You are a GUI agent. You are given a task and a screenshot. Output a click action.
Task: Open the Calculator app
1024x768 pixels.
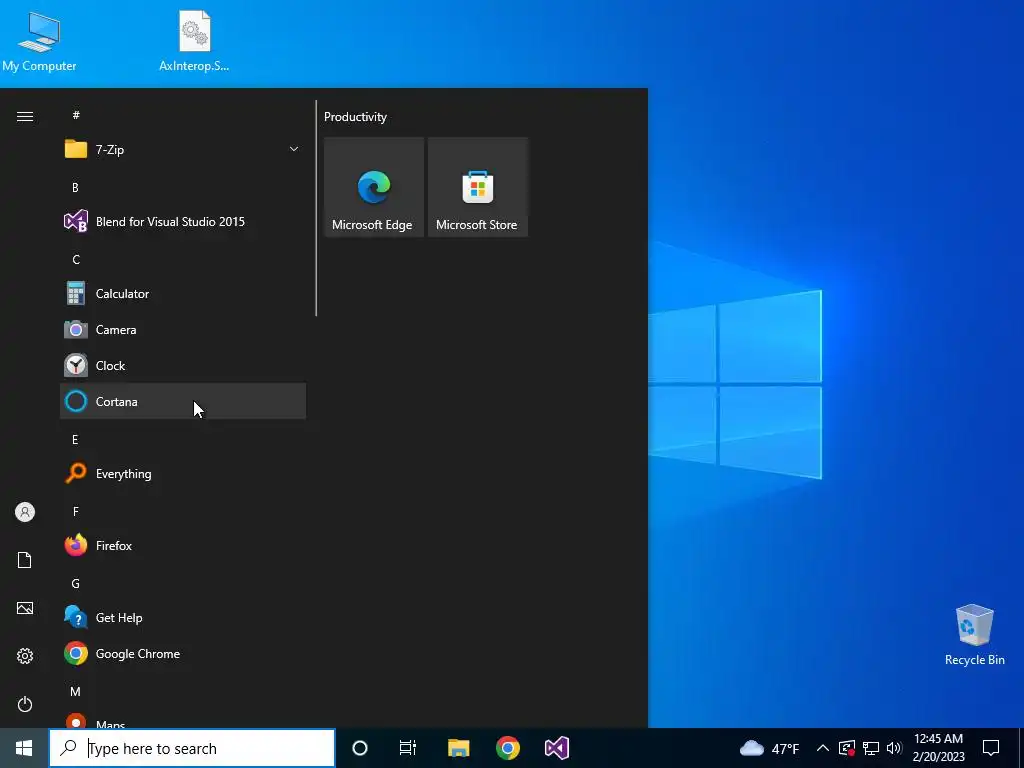183,294
